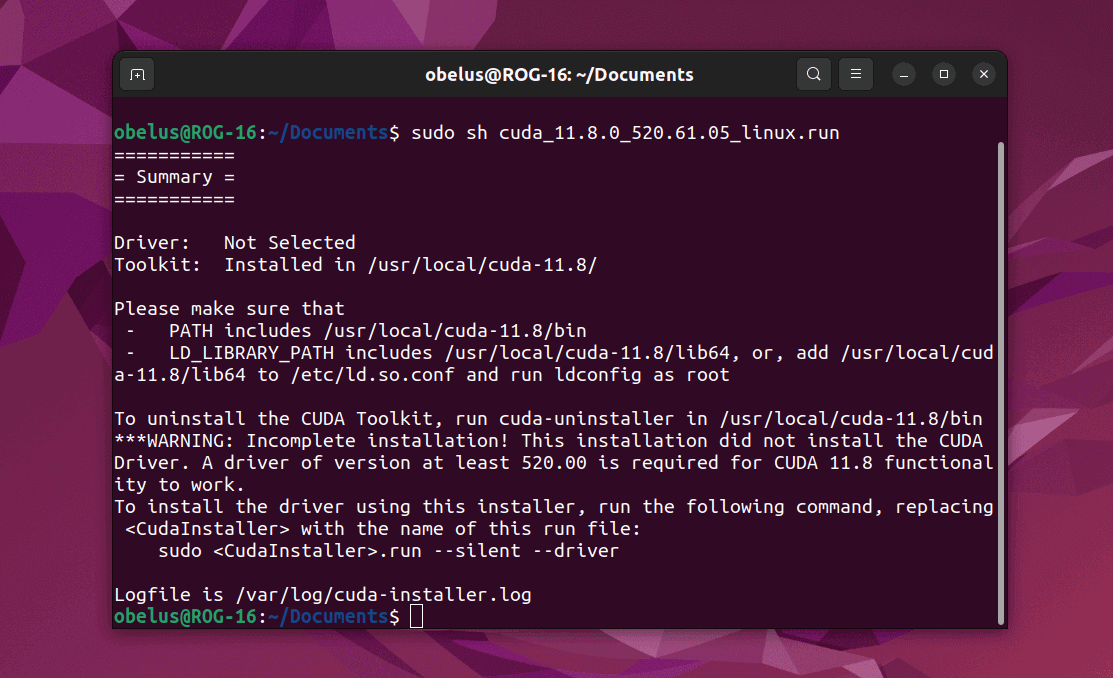Minimize the terminal window

coord(904,74)
